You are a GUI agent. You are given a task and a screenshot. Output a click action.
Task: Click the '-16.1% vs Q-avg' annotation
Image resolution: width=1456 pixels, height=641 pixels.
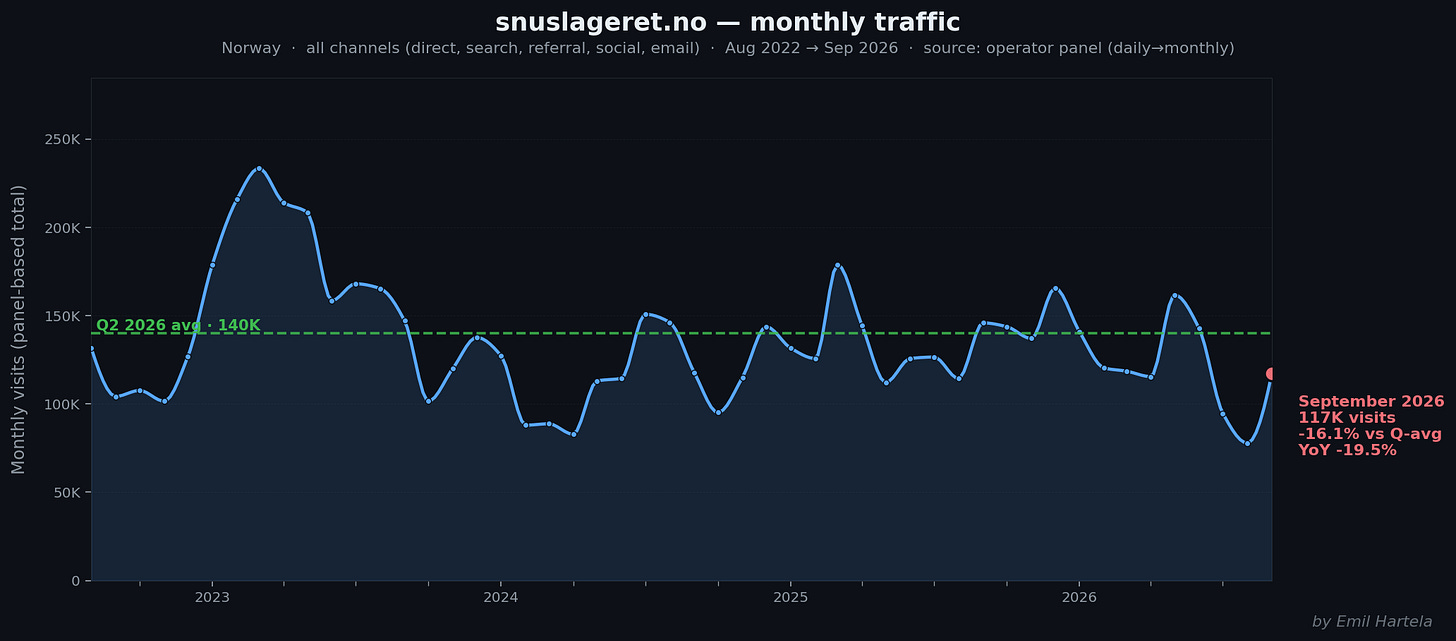1370,434
